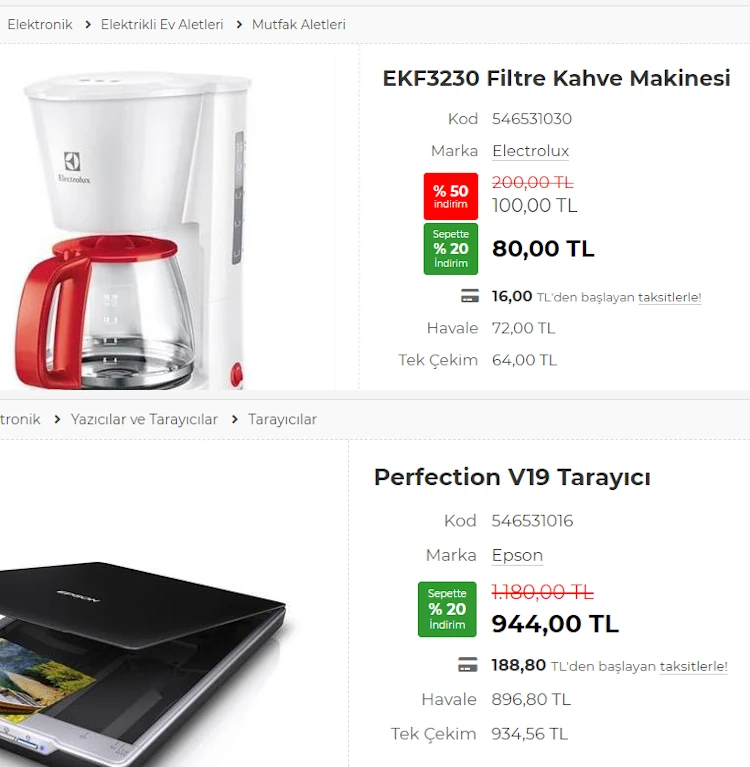
Task: Open the Electrolux brand link
Action: [530, 151]
